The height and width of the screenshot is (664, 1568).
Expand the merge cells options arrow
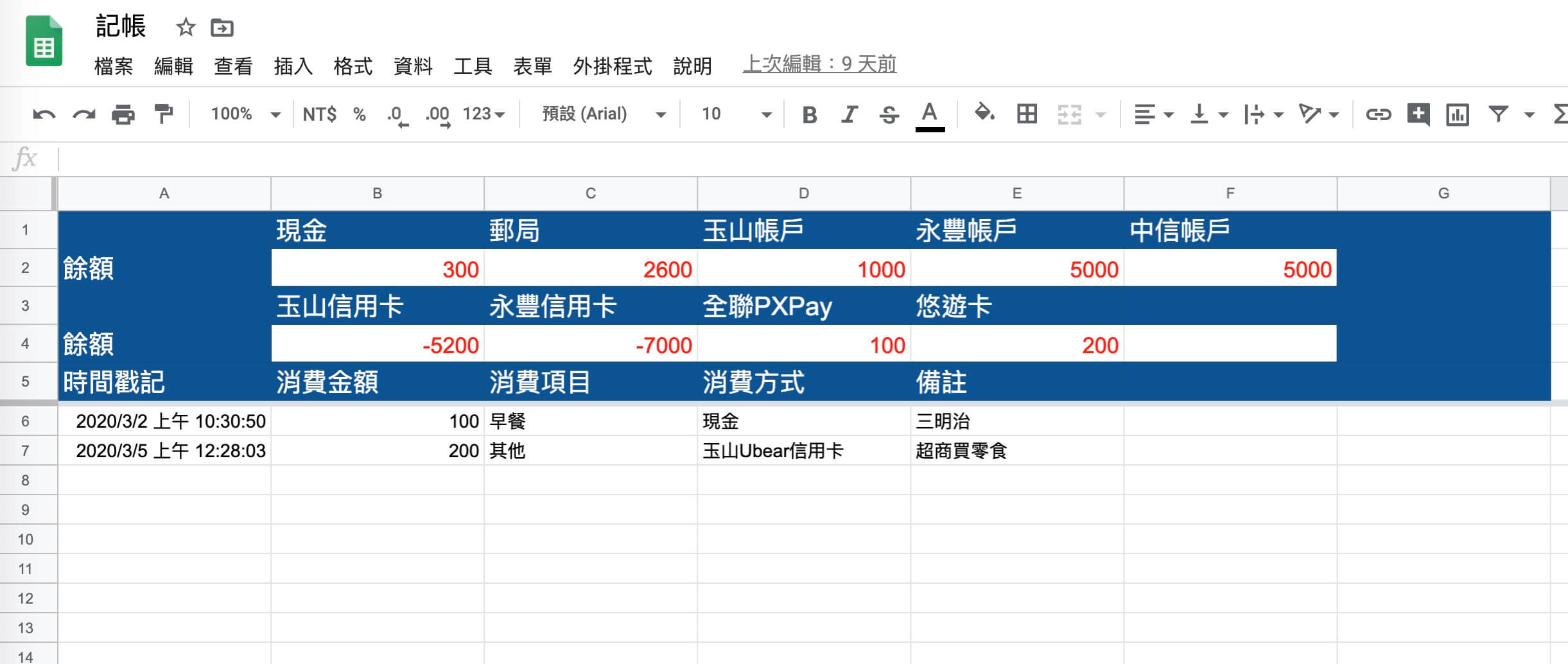1101,115
